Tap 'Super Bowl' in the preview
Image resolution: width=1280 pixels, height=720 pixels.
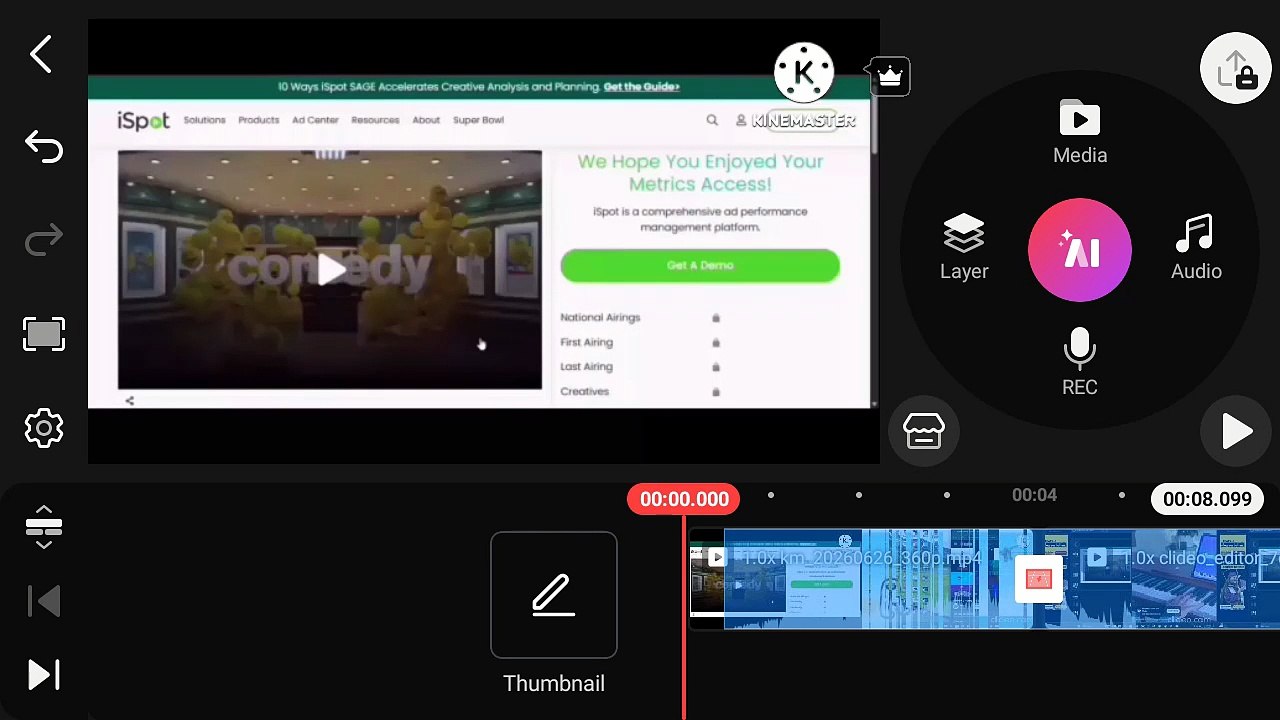(478, 120)
